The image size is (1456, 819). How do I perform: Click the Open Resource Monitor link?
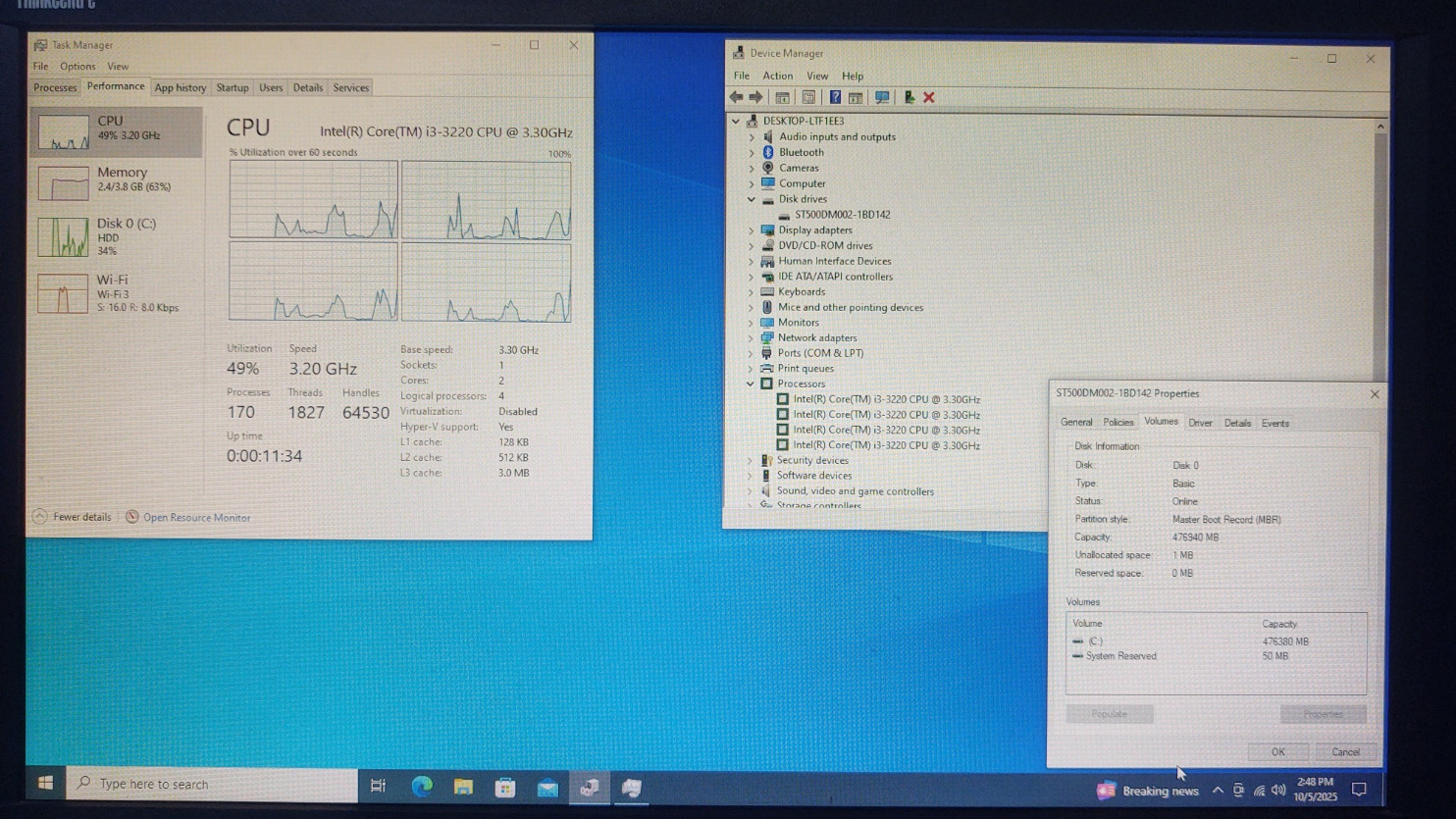(196, 517)
